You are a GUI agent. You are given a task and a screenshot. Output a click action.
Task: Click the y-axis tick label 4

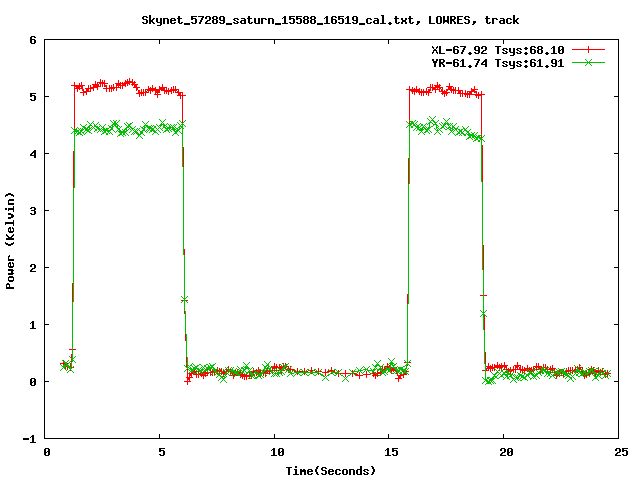(x=33, y=154)
